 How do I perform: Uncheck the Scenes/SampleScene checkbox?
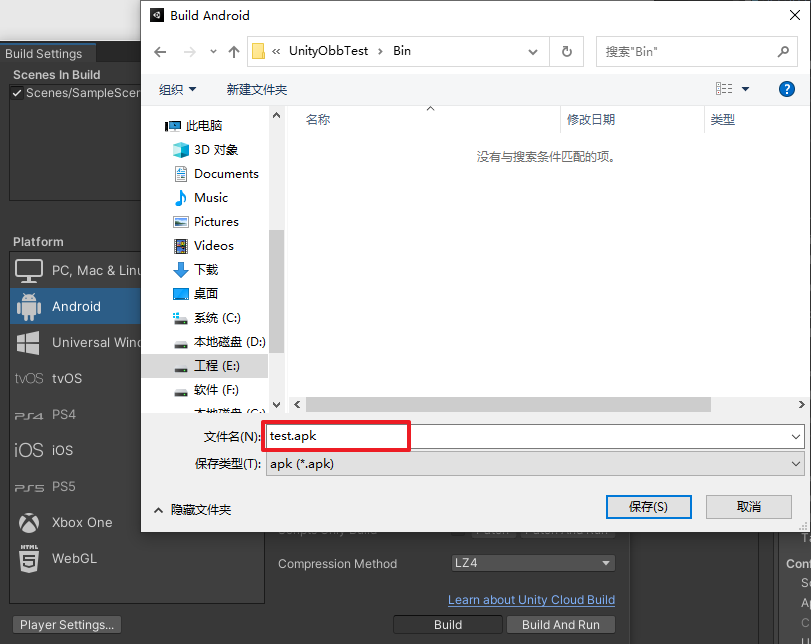(x=17, y=92)
